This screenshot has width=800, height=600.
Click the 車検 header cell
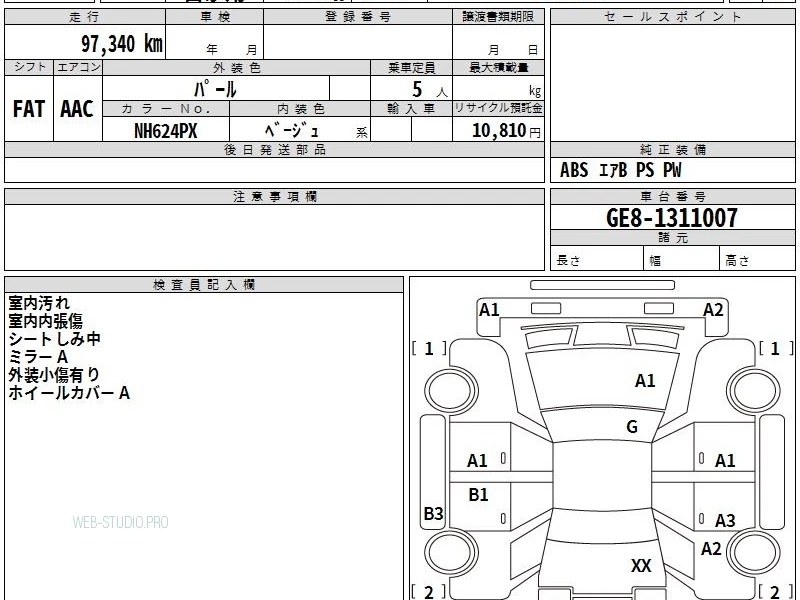pyautogui.click(x=214, y=17)
